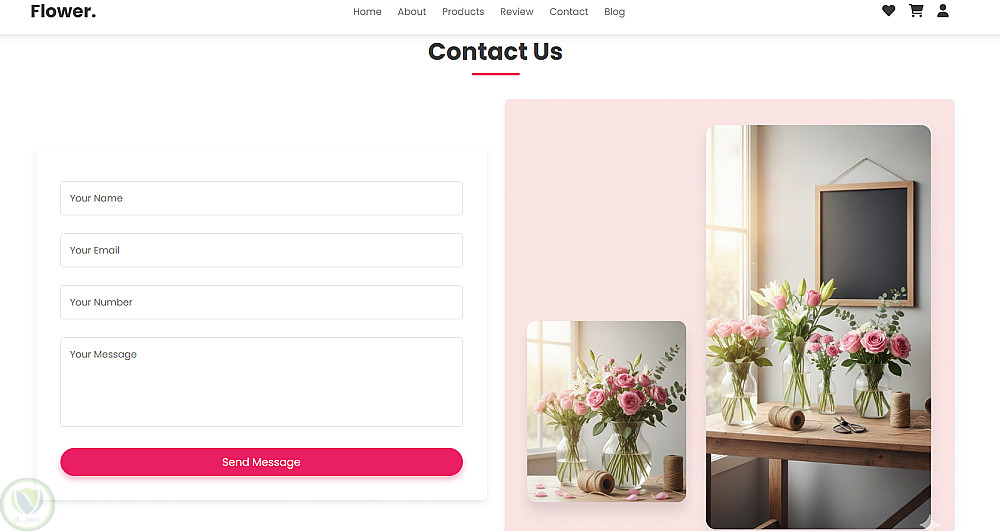Navigate to Products
This screenshot has height=531, width=1000.
tap(463, 11)
